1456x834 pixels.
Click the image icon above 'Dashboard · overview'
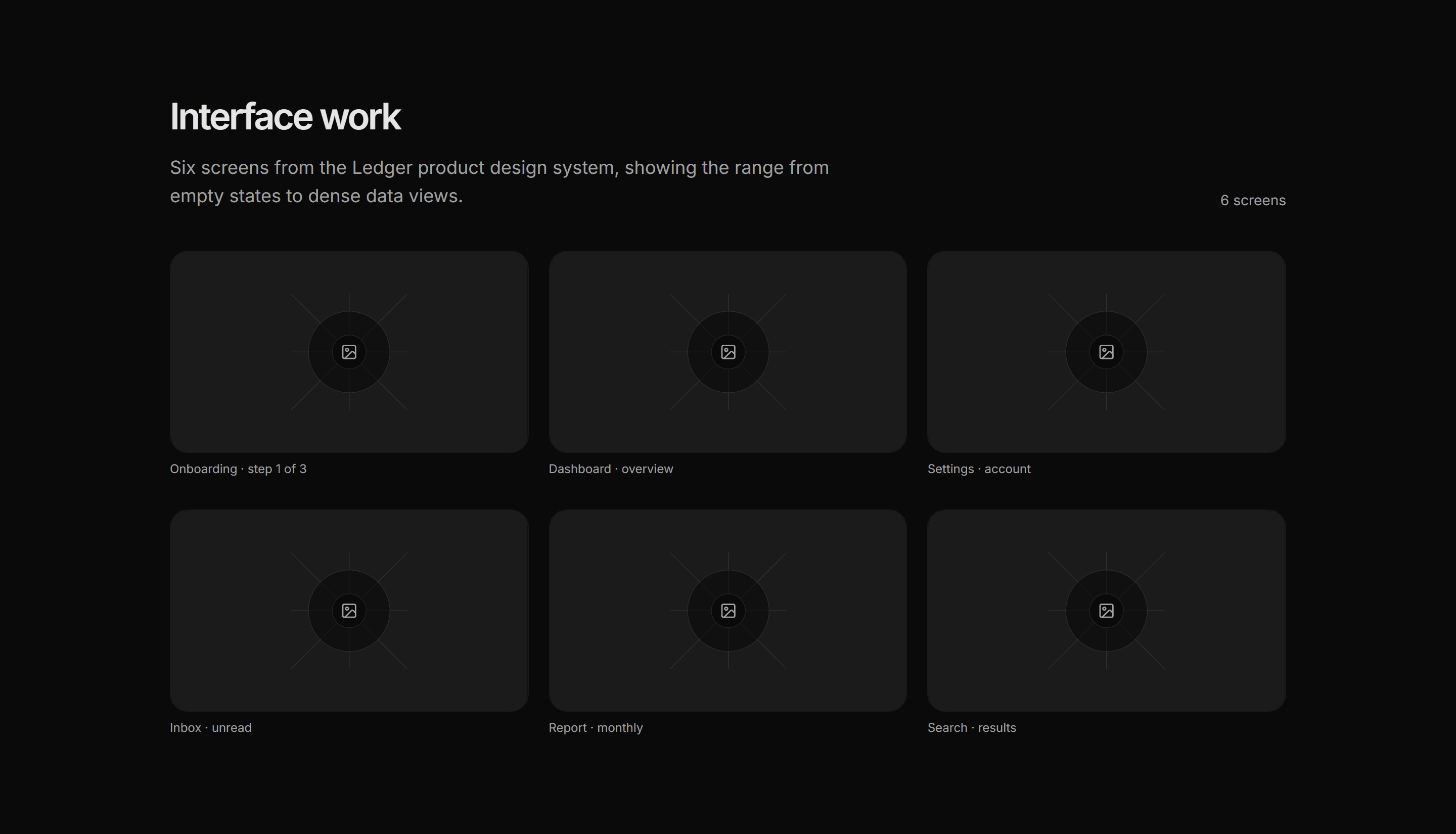pyautogui.click(x=728, y=352)
